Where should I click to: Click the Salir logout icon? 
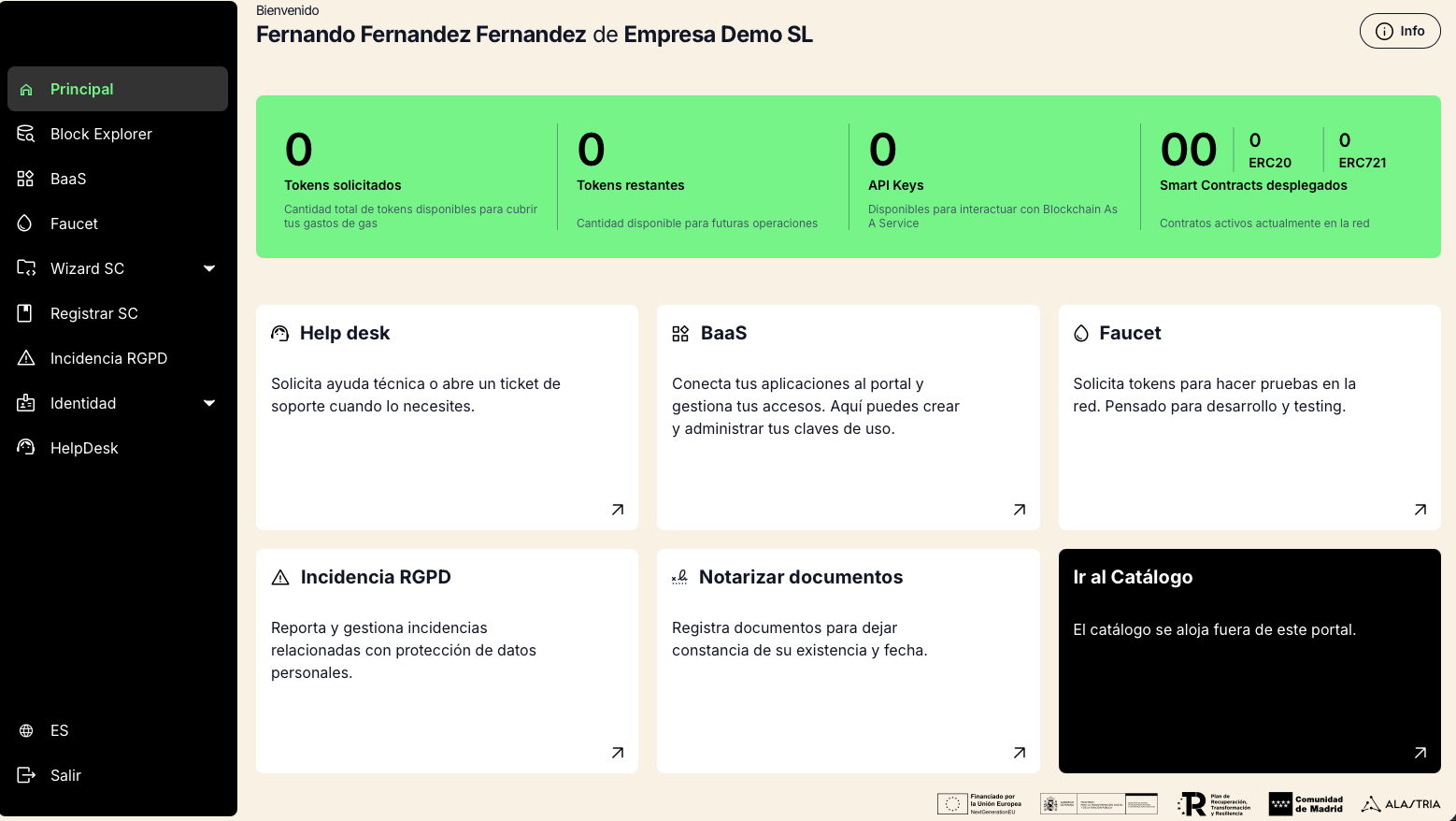tap(26, 775)
